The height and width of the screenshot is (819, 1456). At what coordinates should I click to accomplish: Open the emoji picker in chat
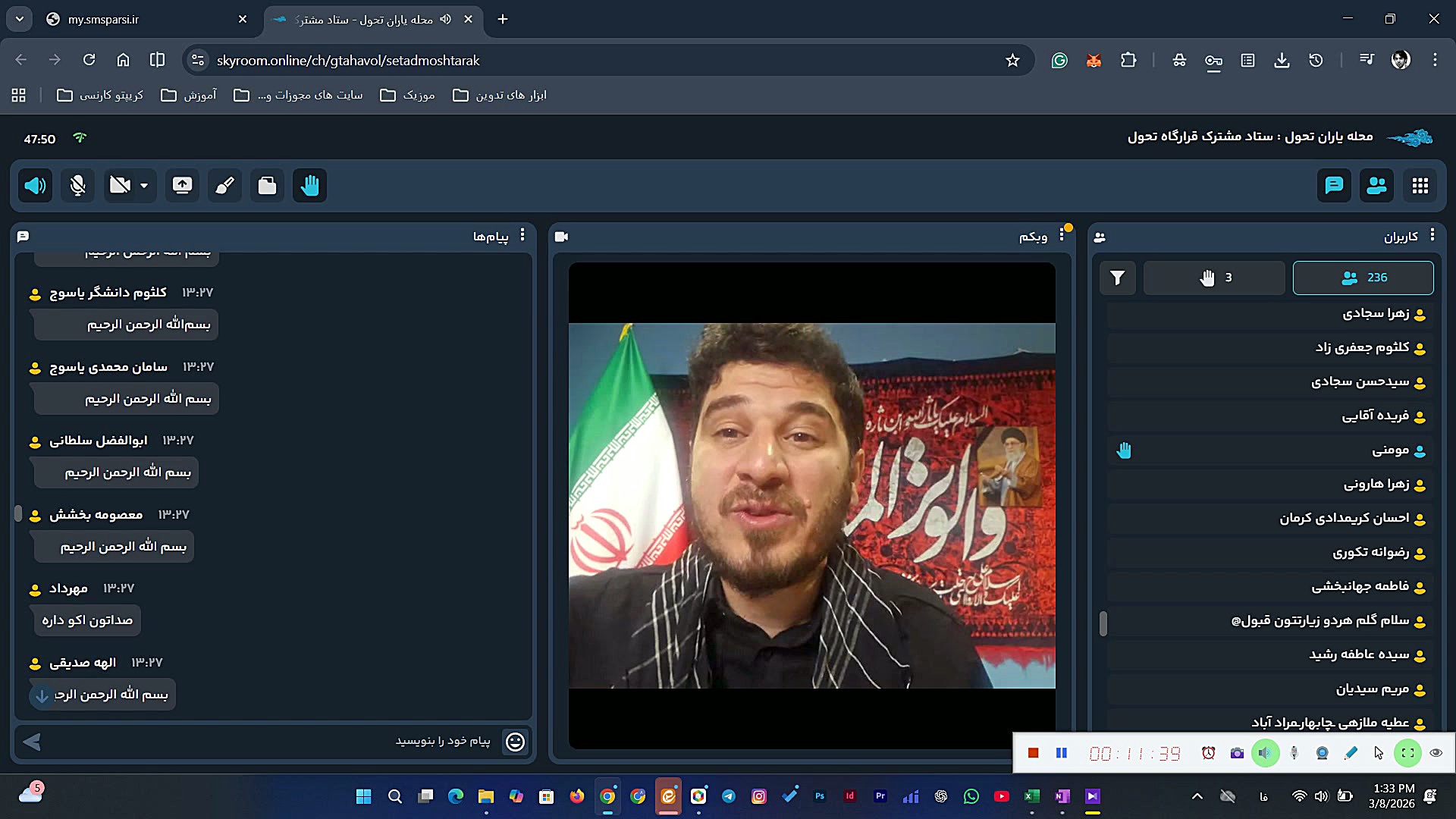(x=515, y=742)
